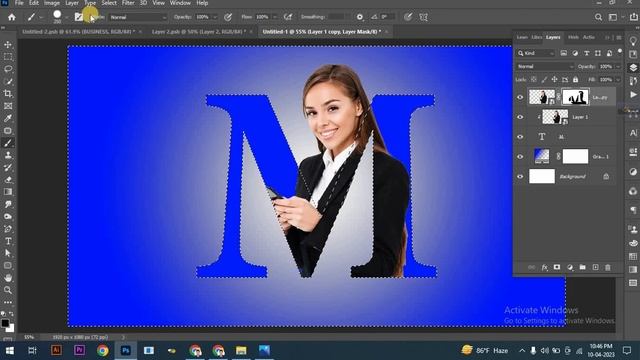Hide the Layer 1 layer
This screenshot has width=640, height=360.
click(x=520, y=117)
